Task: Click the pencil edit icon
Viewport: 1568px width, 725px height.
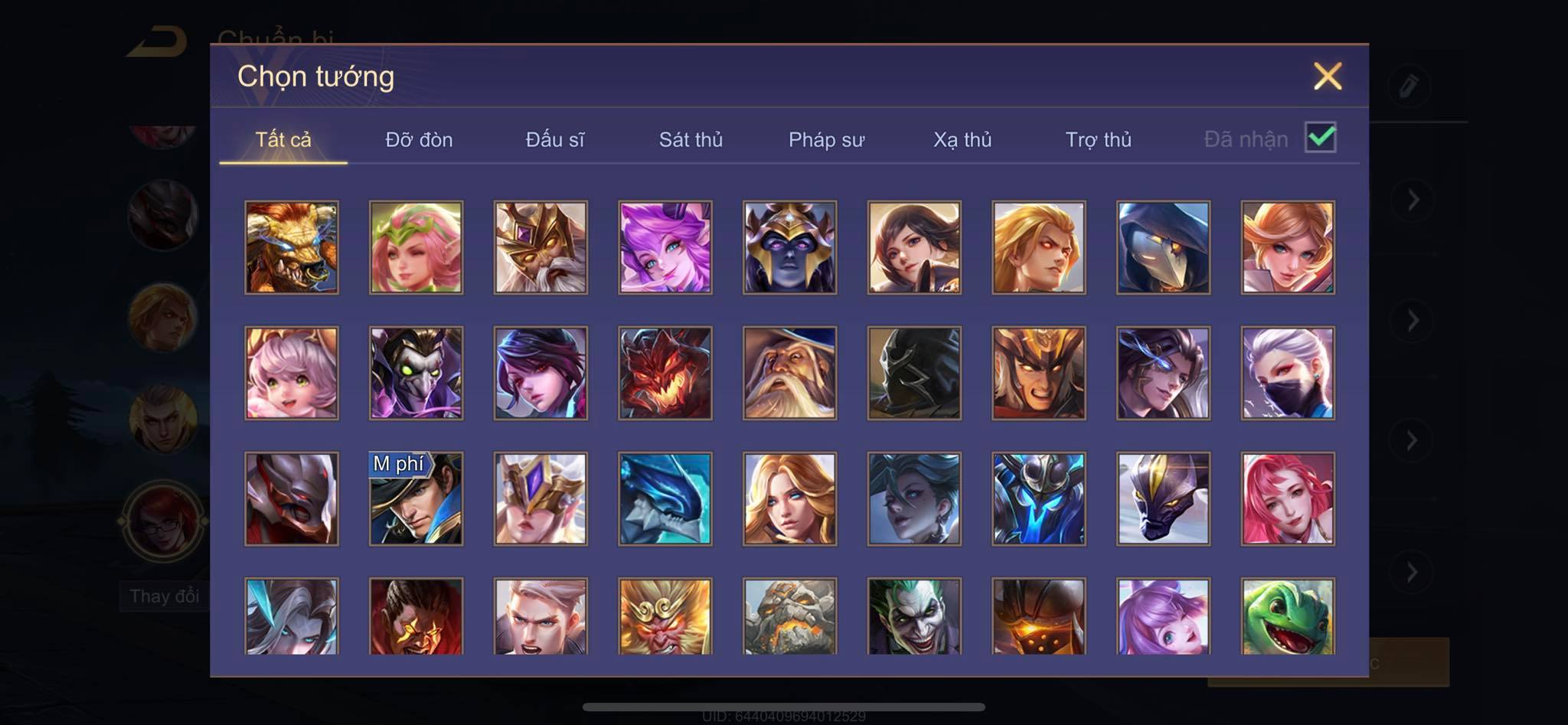Action: click(1409, 86)
